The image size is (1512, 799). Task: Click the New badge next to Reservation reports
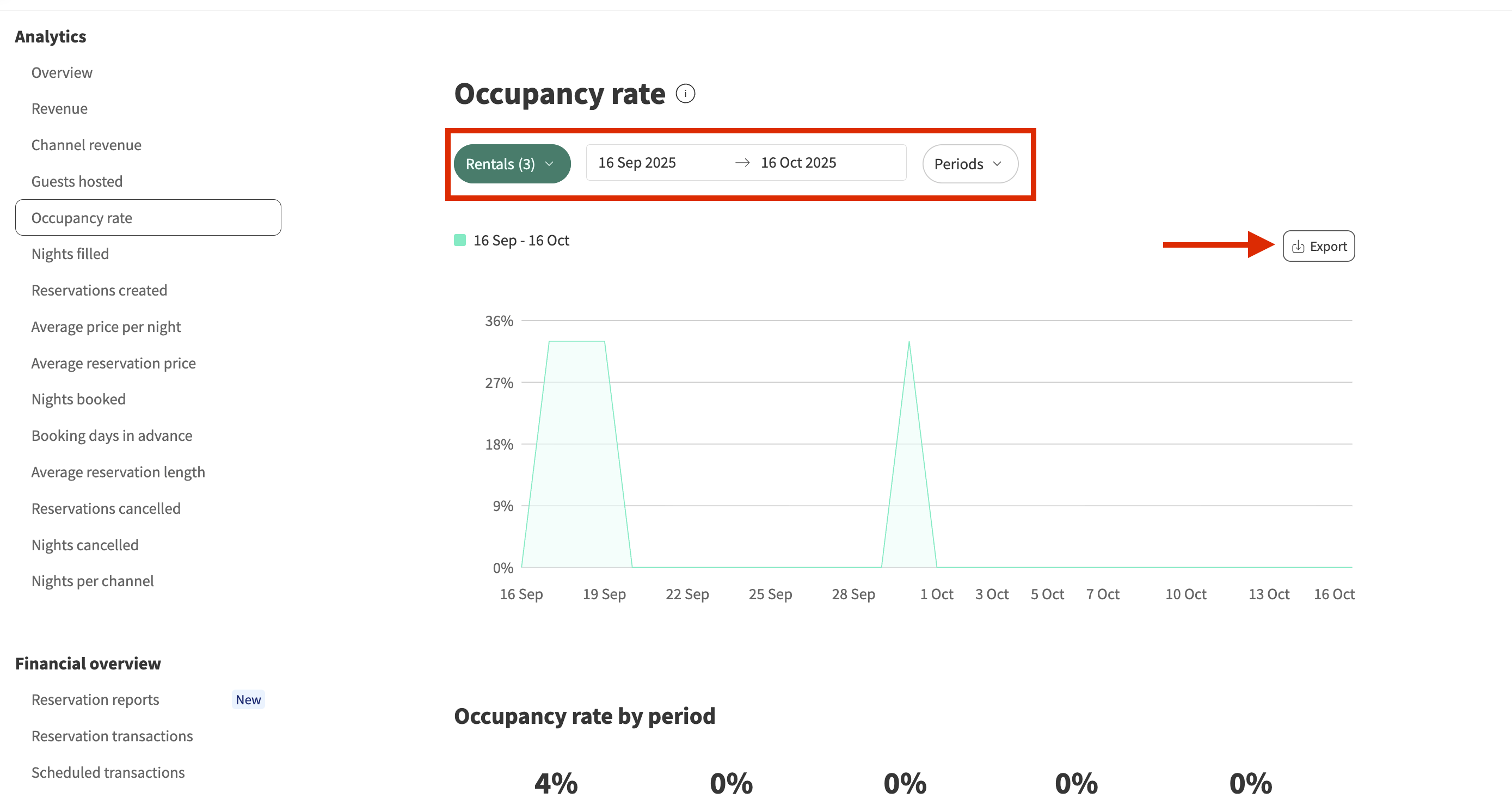tap(248, 699)
